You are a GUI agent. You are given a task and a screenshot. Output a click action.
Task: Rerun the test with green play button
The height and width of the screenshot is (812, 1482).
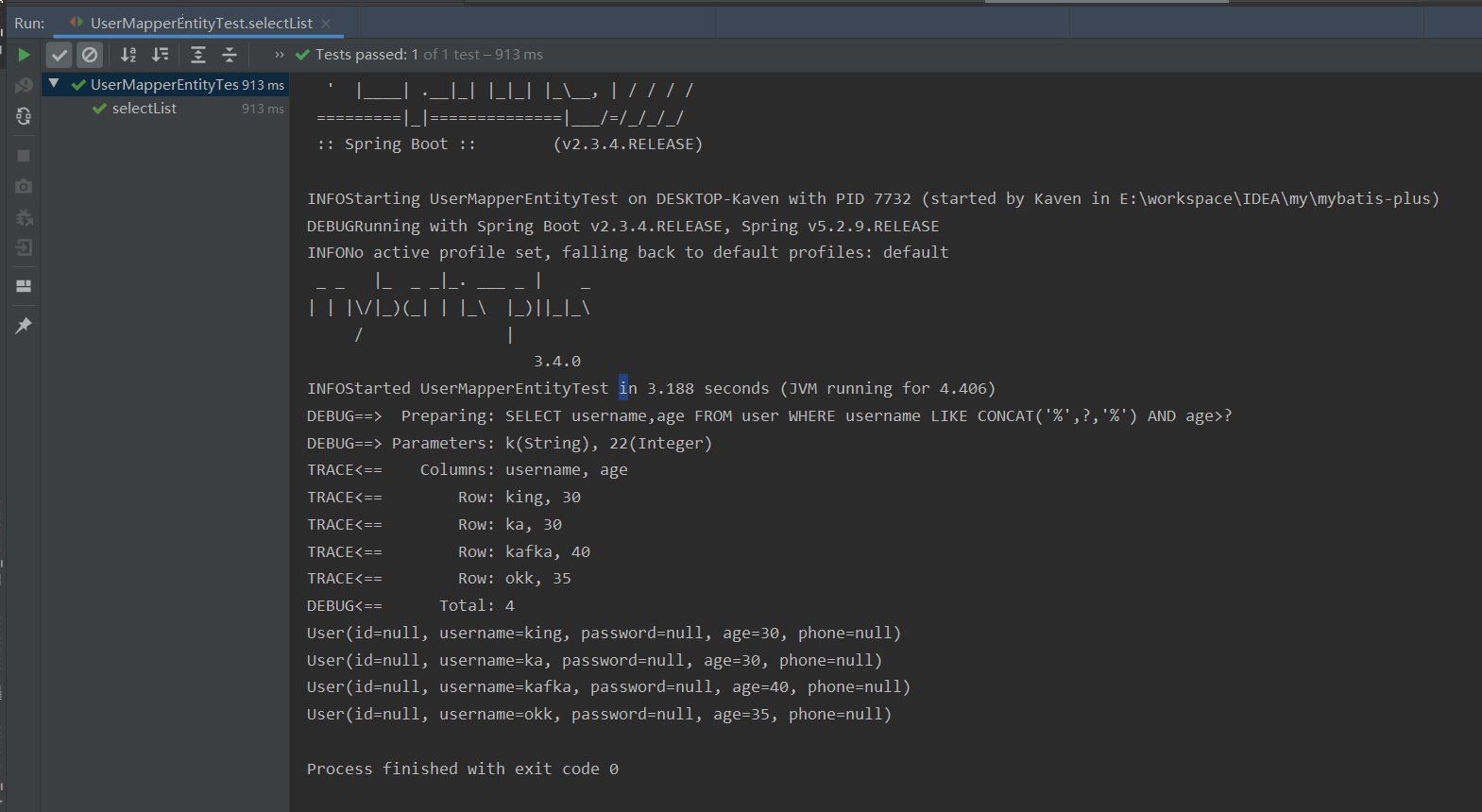point(24,55)
